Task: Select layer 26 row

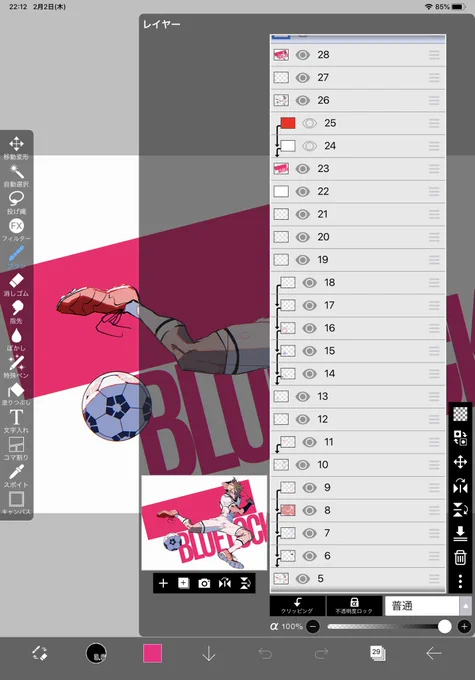Action: [x=358, y=101]
